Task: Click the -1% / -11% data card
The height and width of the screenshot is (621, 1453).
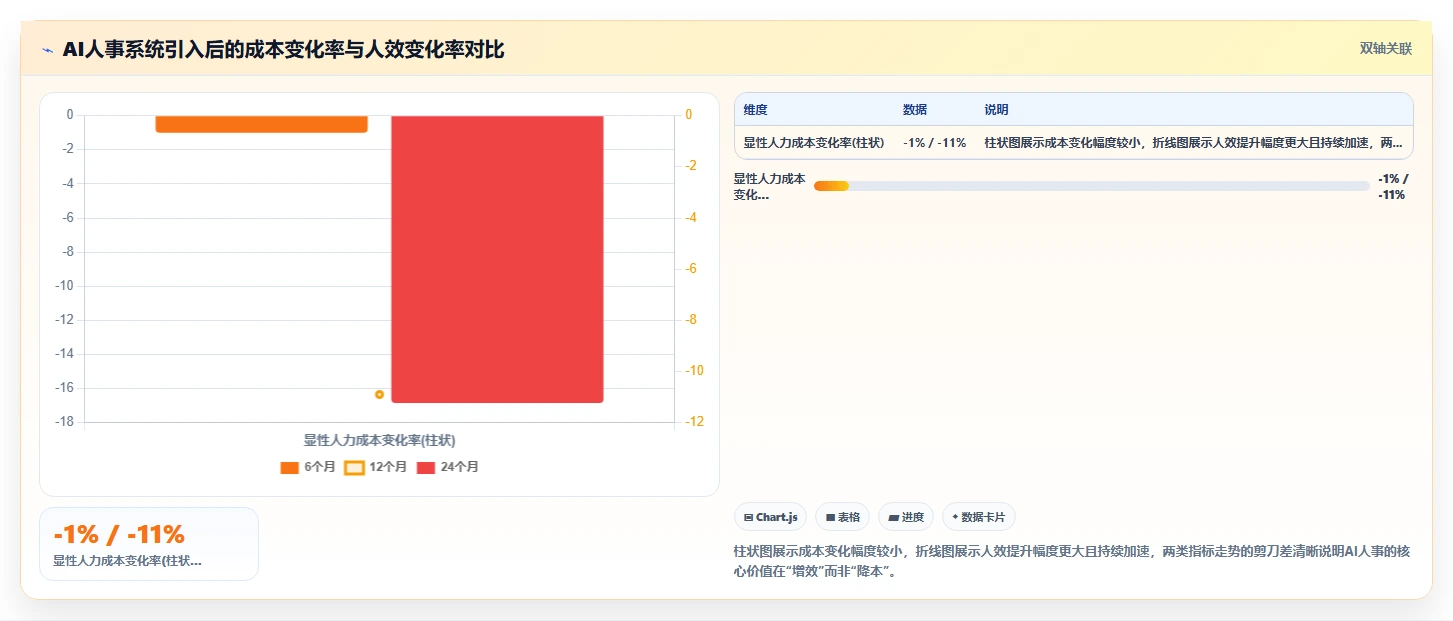Action: (x=149, y=544)
